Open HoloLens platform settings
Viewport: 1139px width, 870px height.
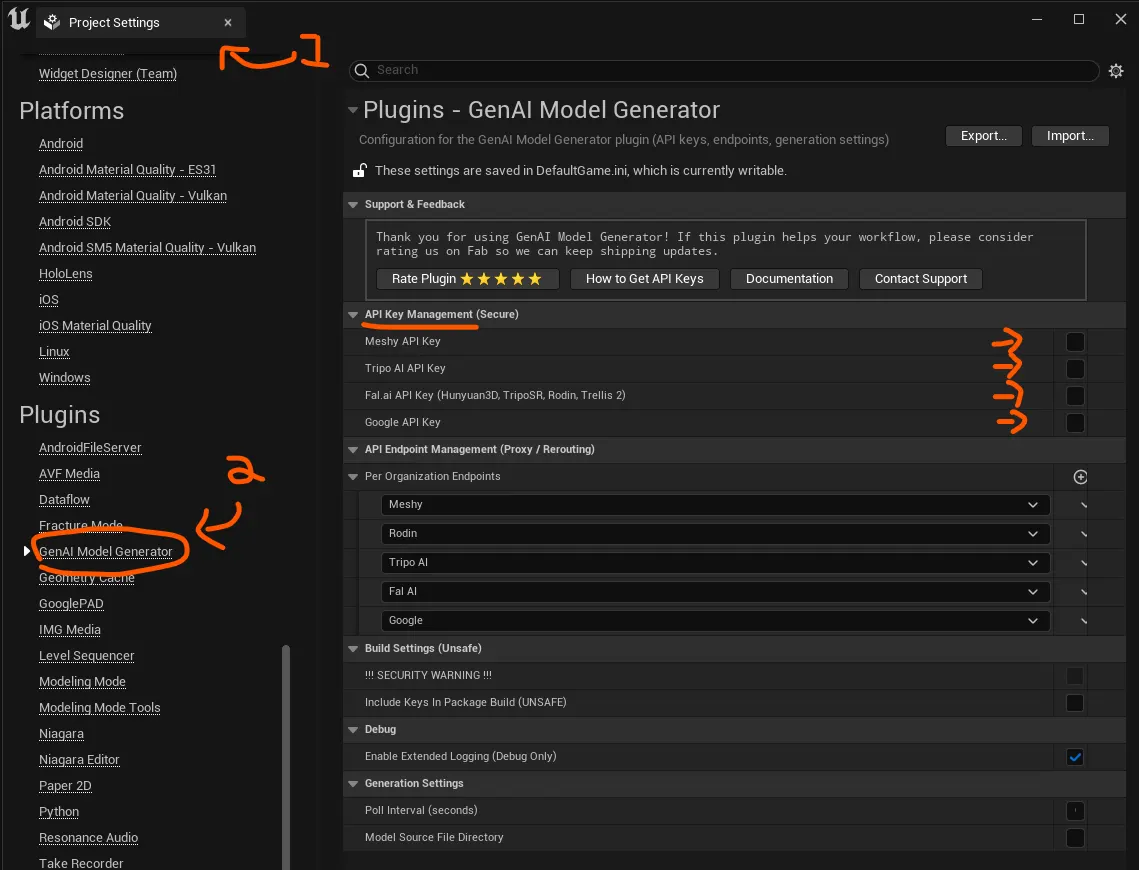tap(65, 275)
